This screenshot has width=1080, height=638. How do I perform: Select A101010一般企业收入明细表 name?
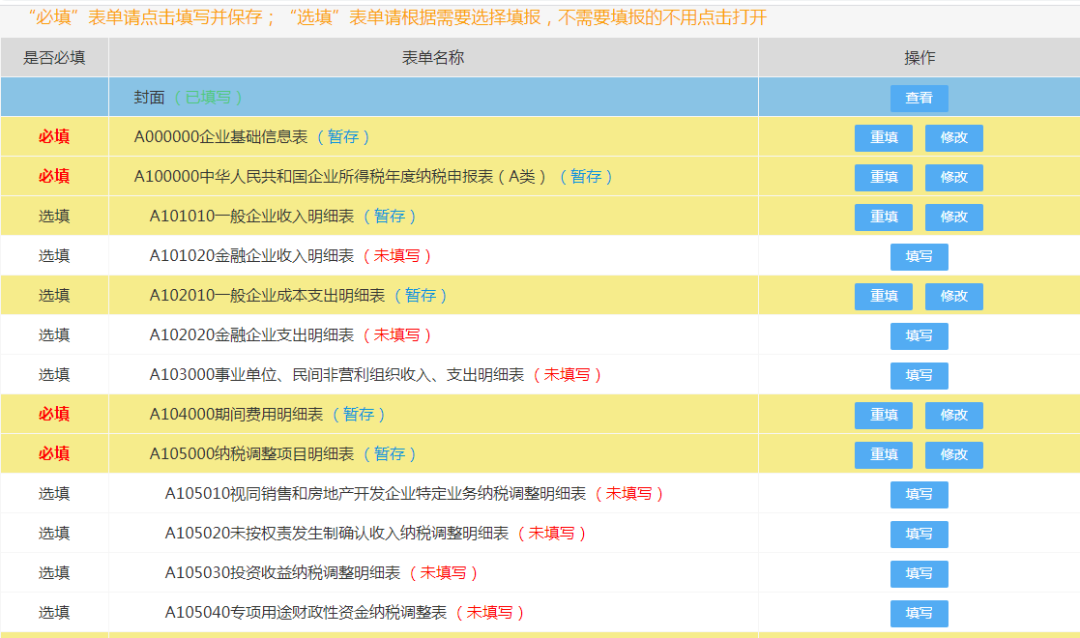click(x=251, y=216)
